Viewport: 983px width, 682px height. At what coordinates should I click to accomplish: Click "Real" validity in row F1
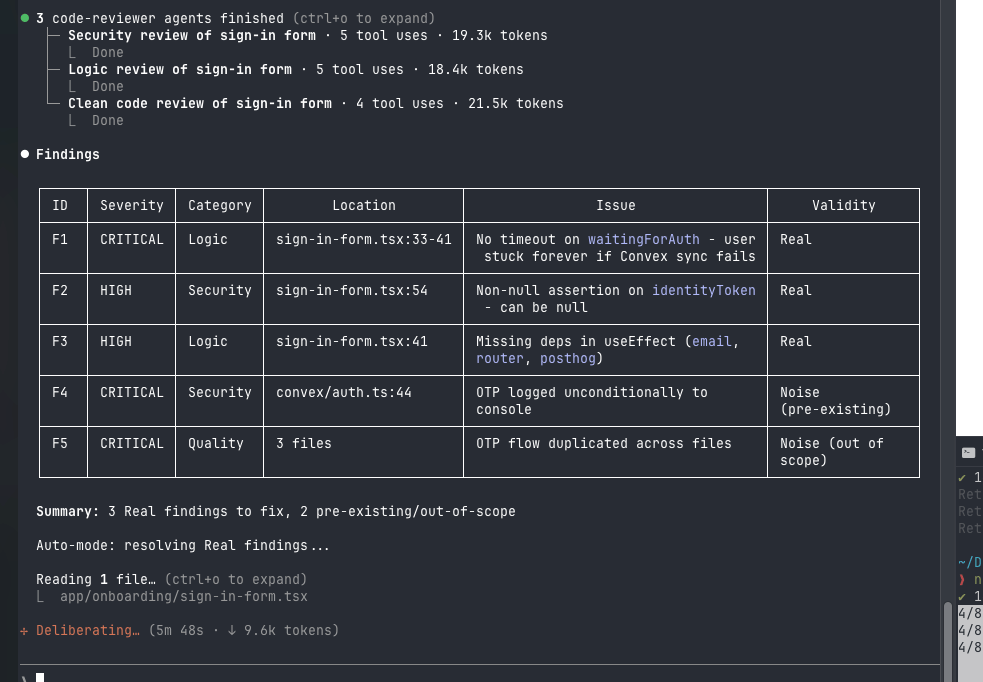pos(796,239)
